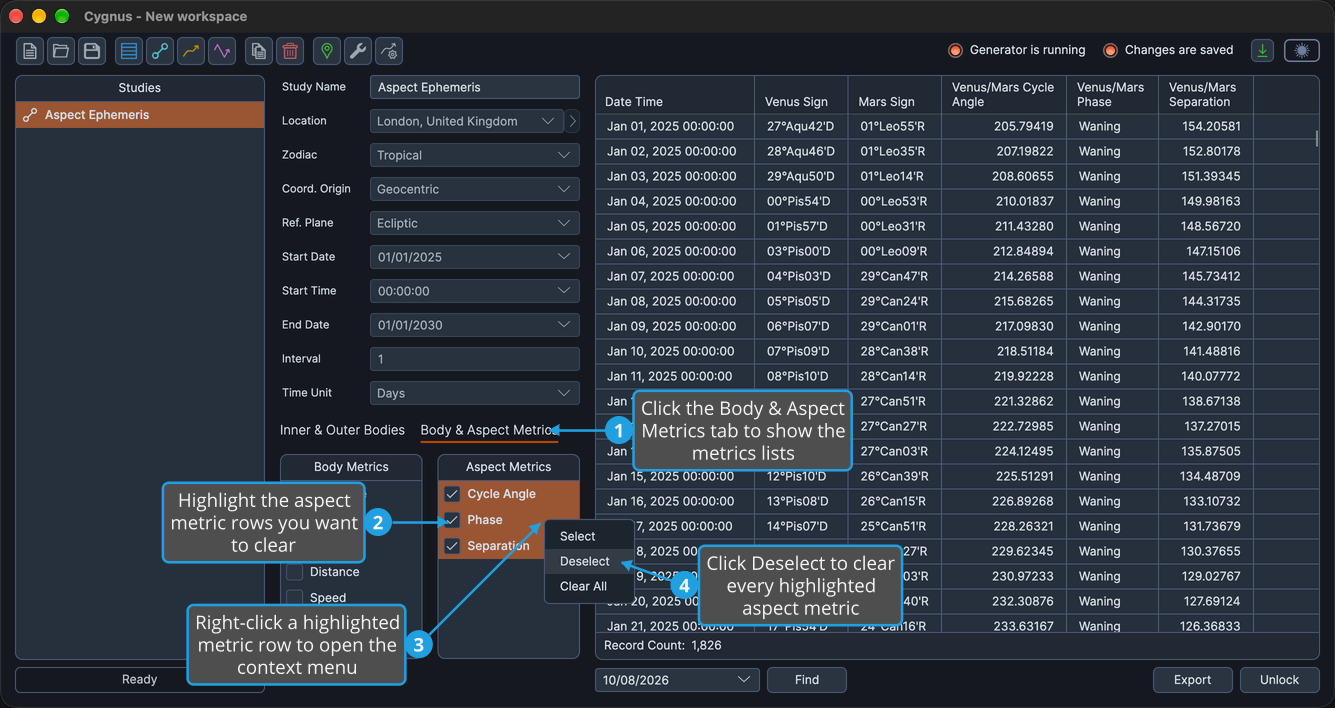The image size is (1335, 708).
Task: Click the Date Time column header
Action: (x=675, y=95)
